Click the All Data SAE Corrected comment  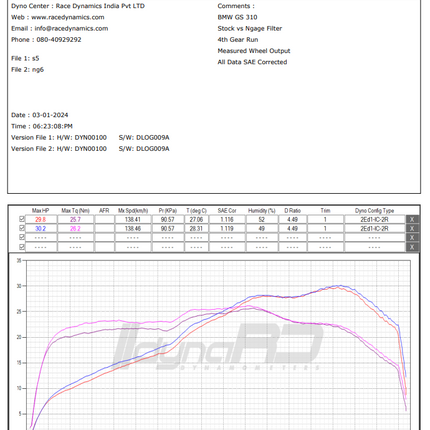(252, 62)
